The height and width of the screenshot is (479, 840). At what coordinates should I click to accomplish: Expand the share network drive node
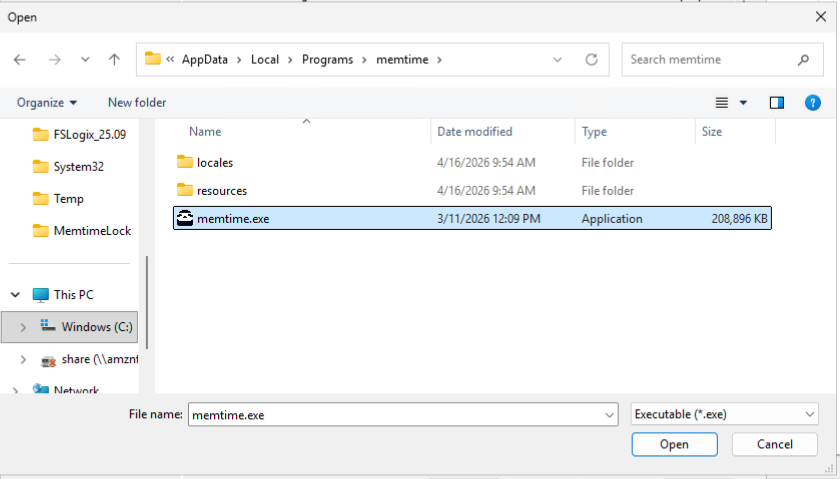point(23,359)
